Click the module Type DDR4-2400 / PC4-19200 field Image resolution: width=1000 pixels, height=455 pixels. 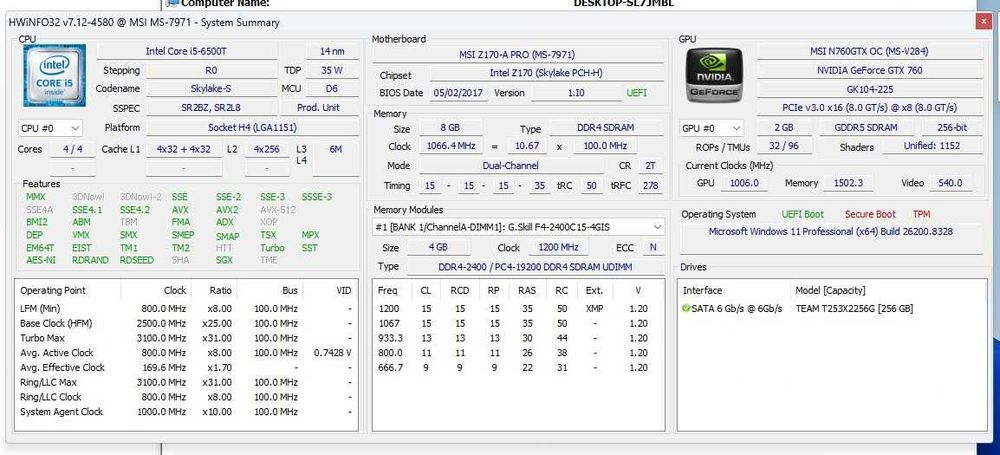(534, 267)
